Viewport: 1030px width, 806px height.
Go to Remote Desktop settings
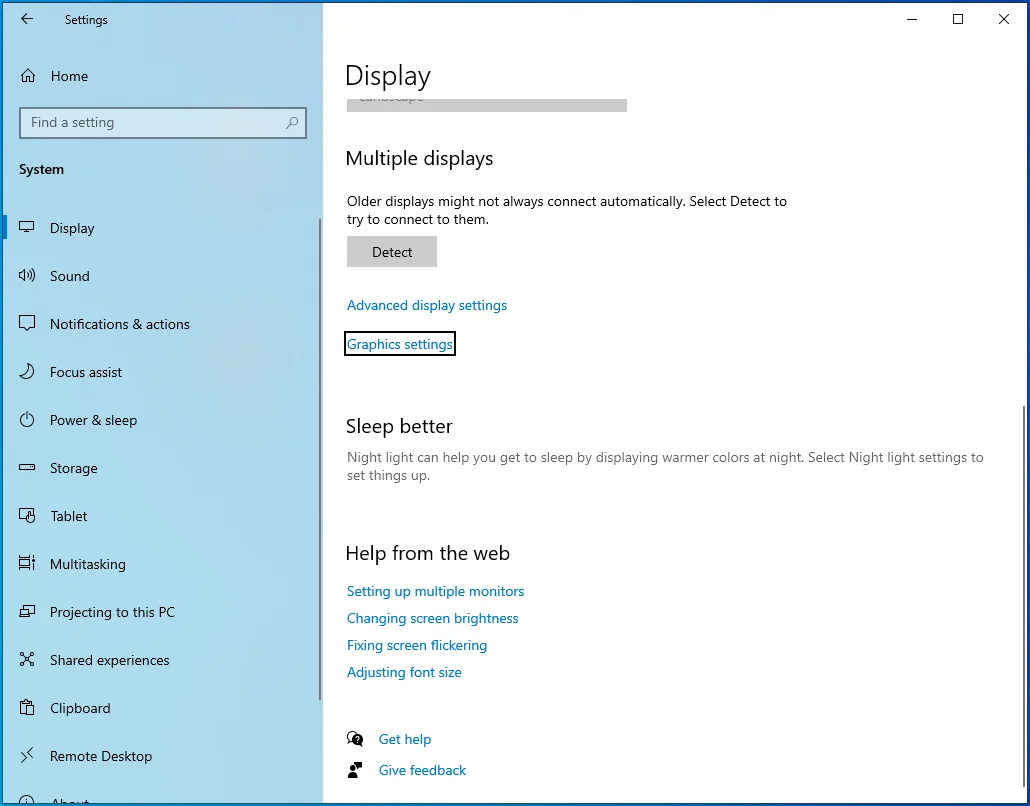161,755
